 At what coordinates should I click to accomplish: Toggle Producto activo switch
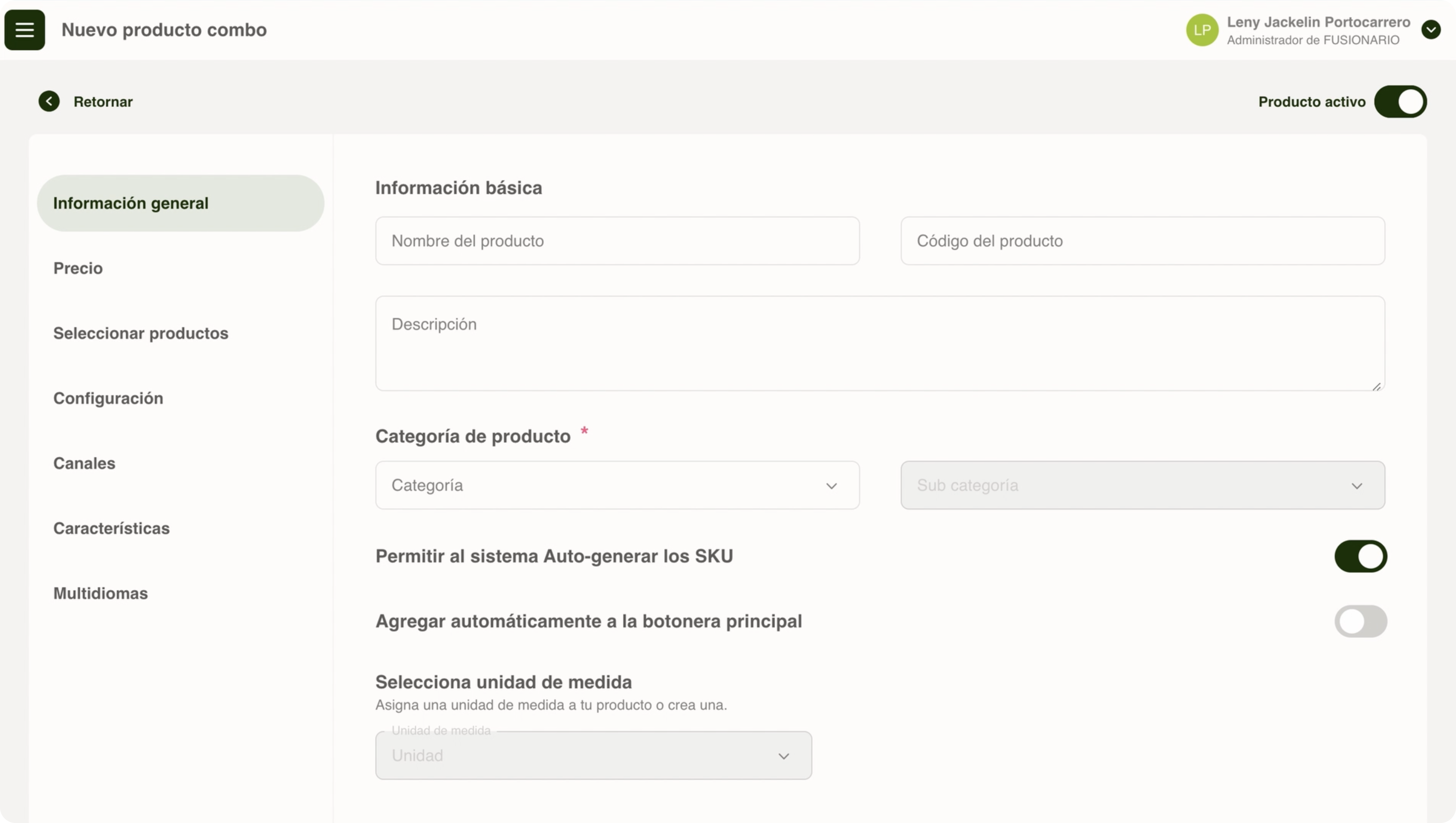click(1400, 102)
